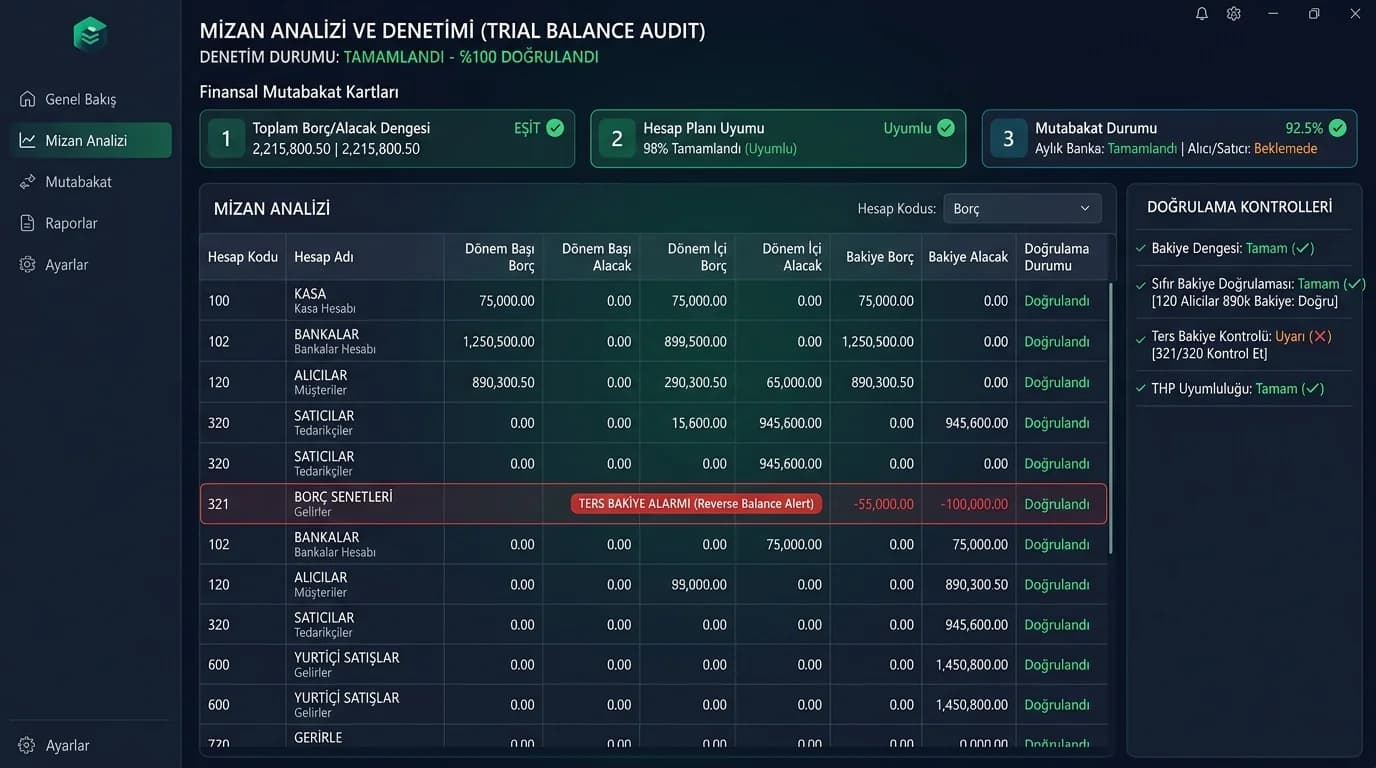This screenshot has width=1376, height=768.
Task: Click the 65,000.00 value in ALICILAR row
Action: [x=794, y=382]
